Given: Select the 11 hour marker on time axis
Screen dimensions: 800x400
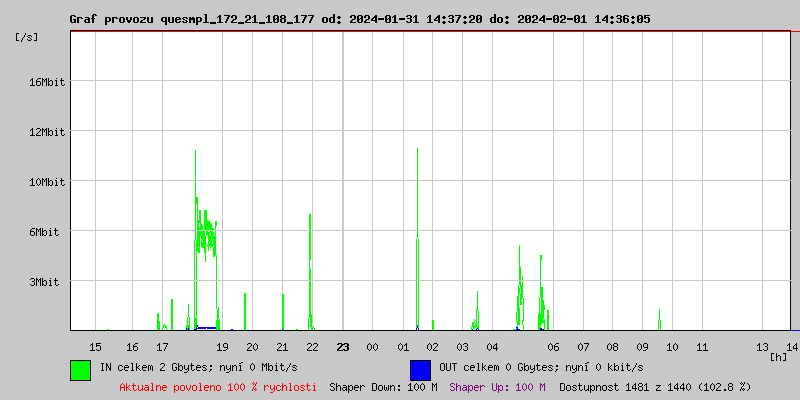Looking at the screenshot, I should click(702, 347).
